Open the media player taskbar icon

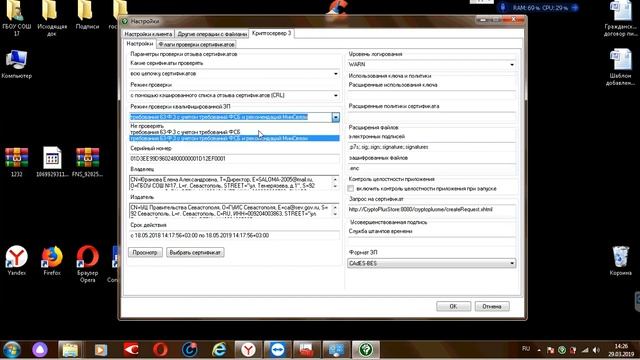[x=100, y=350]
